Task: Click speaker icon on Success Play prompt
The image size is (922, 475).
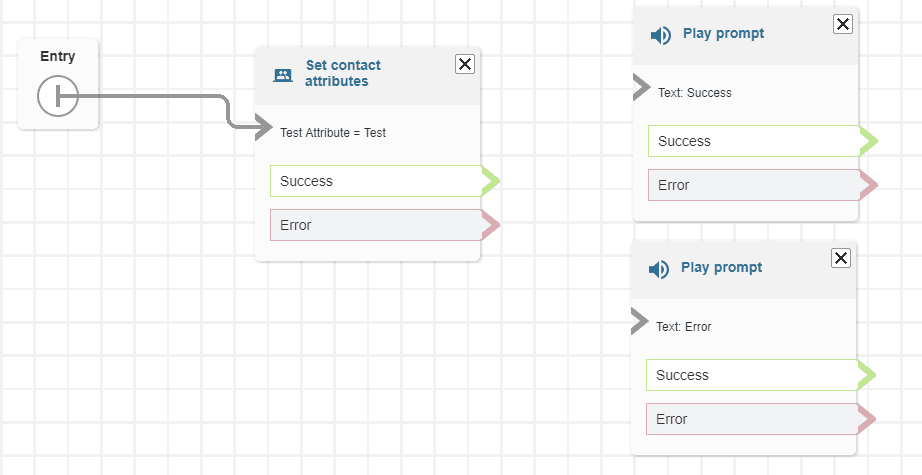Action: (661, 36)
